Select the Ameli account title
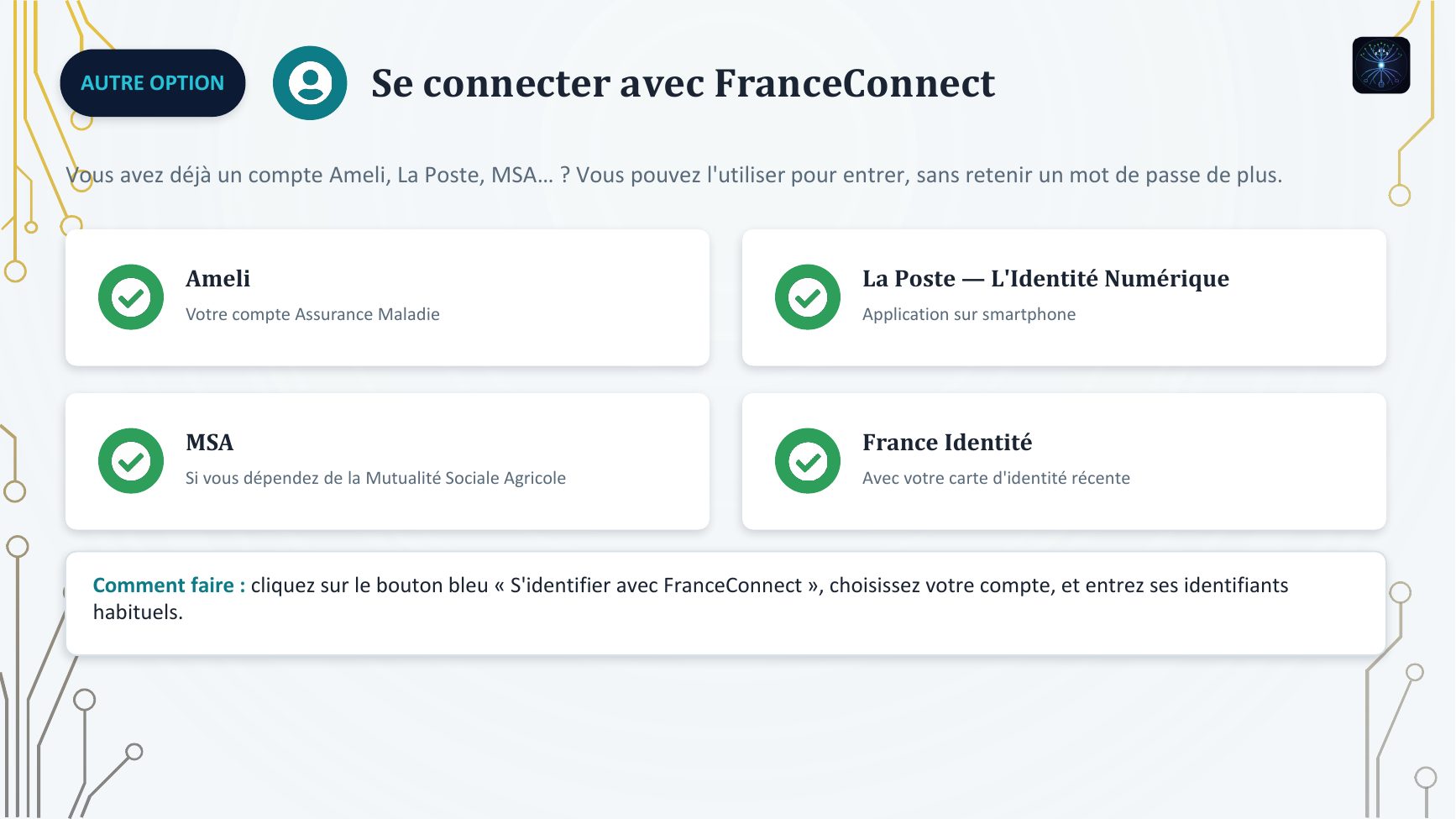 [x=218, y=279]
